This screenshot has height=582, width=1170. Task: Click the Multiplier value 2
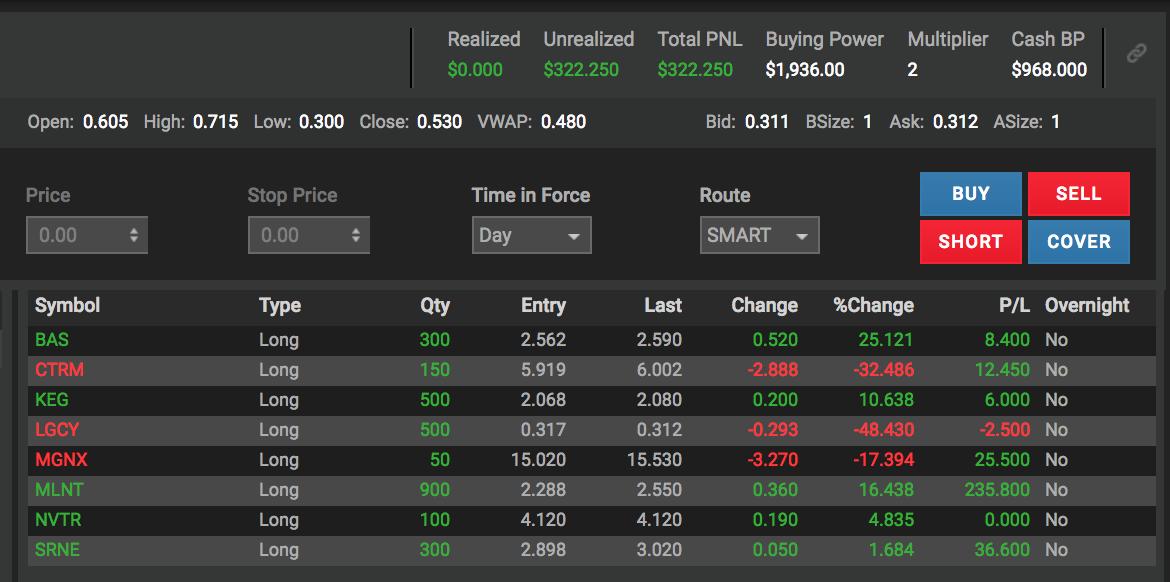[x=913, y=69]
